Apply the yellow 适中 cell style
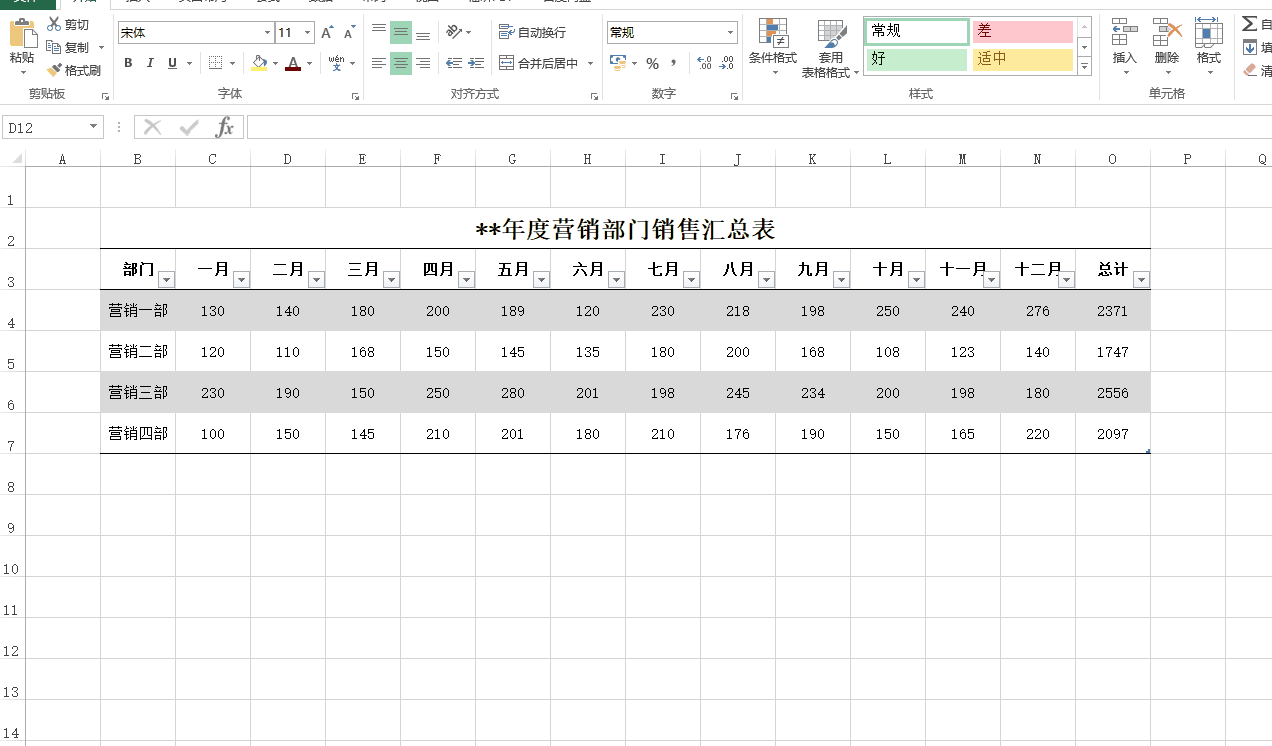1272x746 pixels. tap(1023, 59)
